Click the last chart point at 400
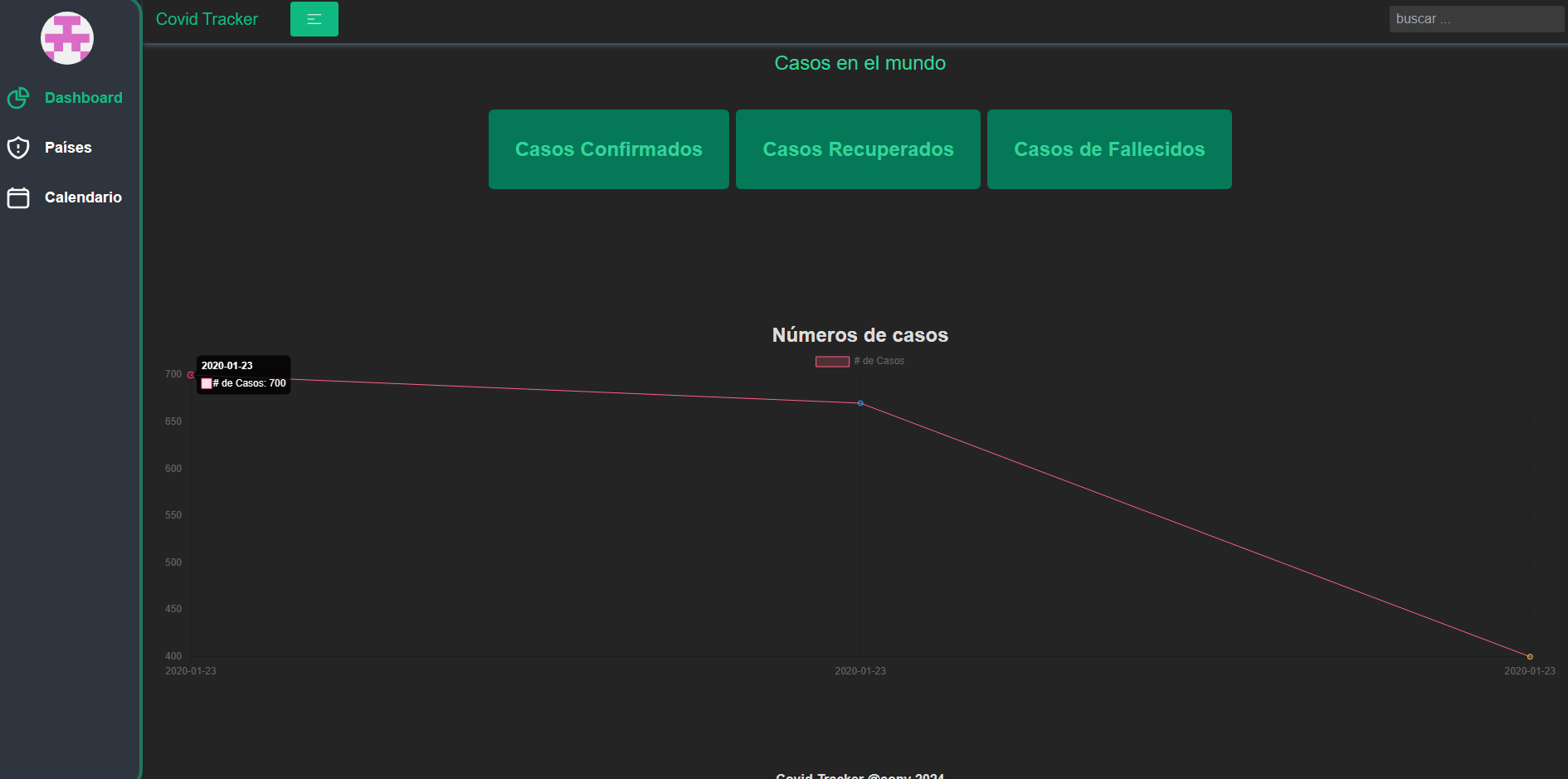 [1530, 657]
